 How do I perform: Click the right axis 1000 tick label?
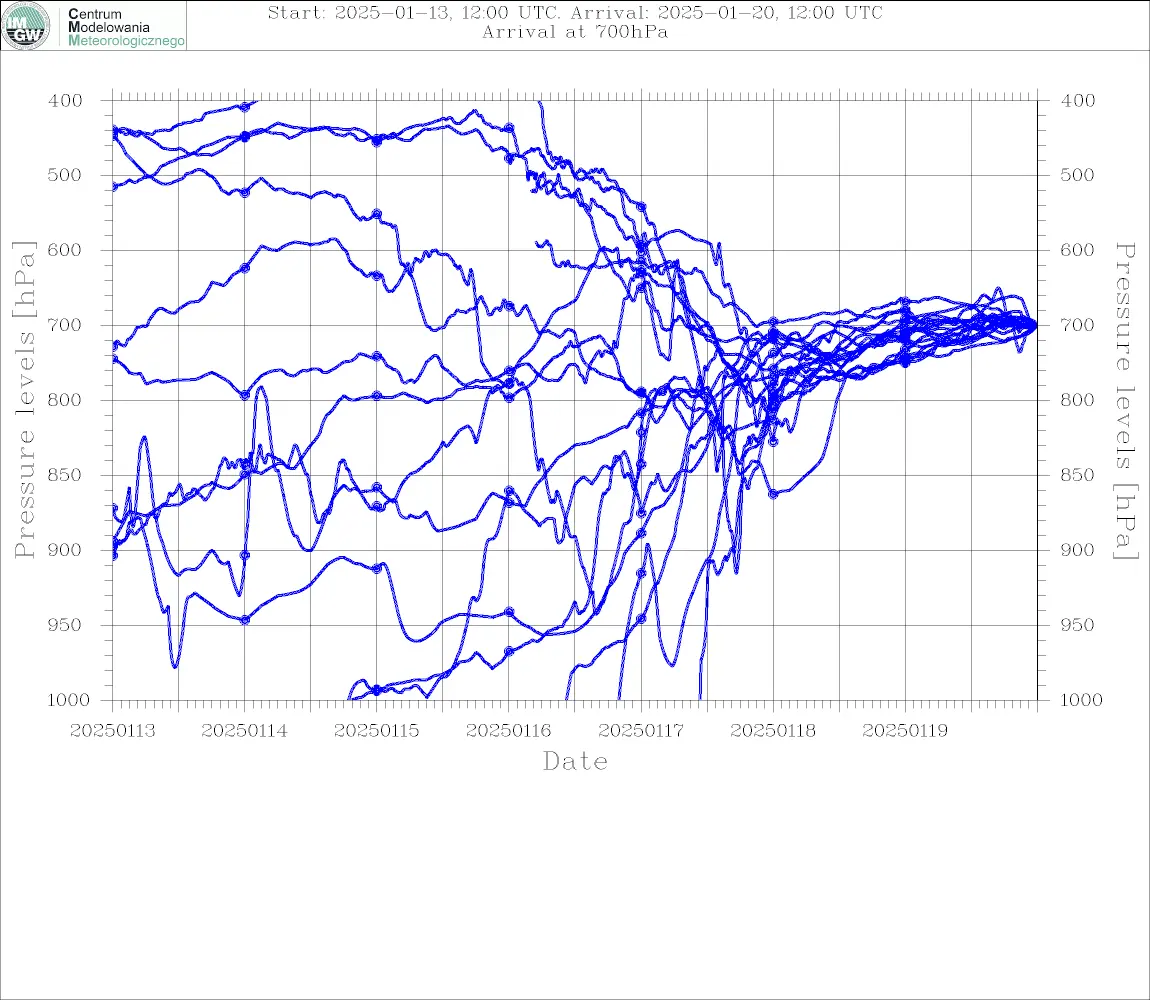[1081, 700]
